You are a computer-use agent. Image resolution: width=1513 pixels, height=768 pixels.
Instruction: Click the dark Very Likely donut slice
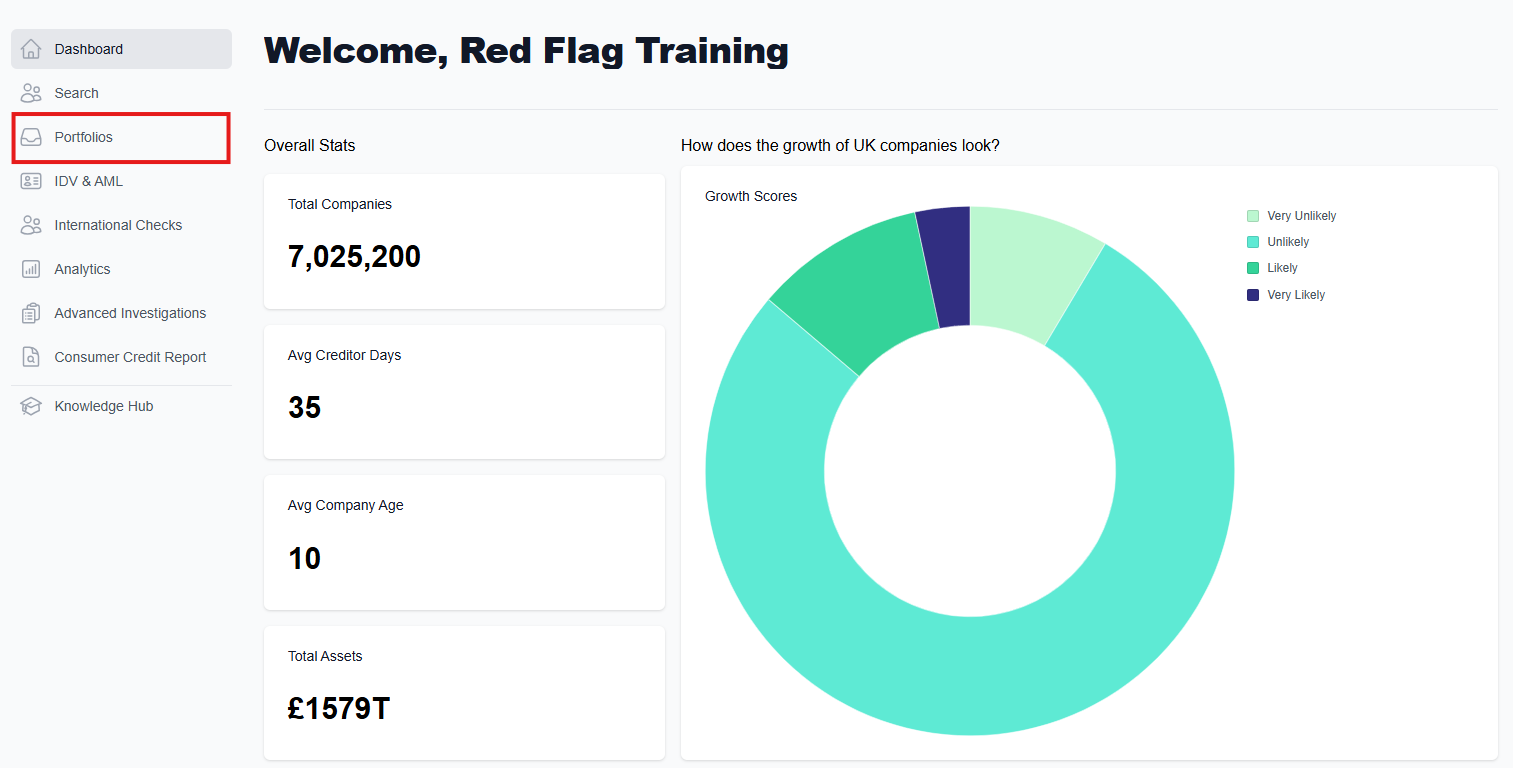click(948, 266)
